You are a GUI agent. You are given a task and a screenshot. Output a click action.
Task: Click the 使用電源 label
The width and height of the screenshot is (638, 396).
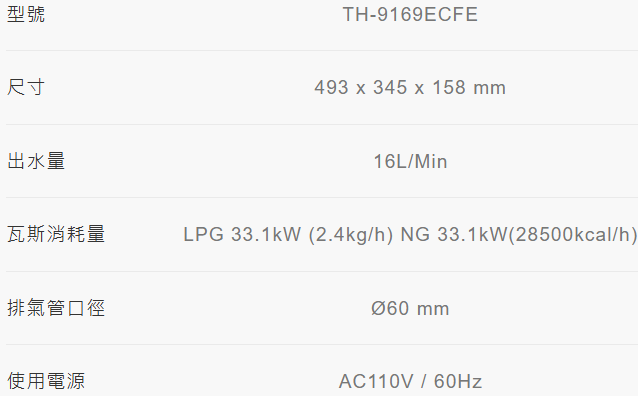[x=46, y=381]
